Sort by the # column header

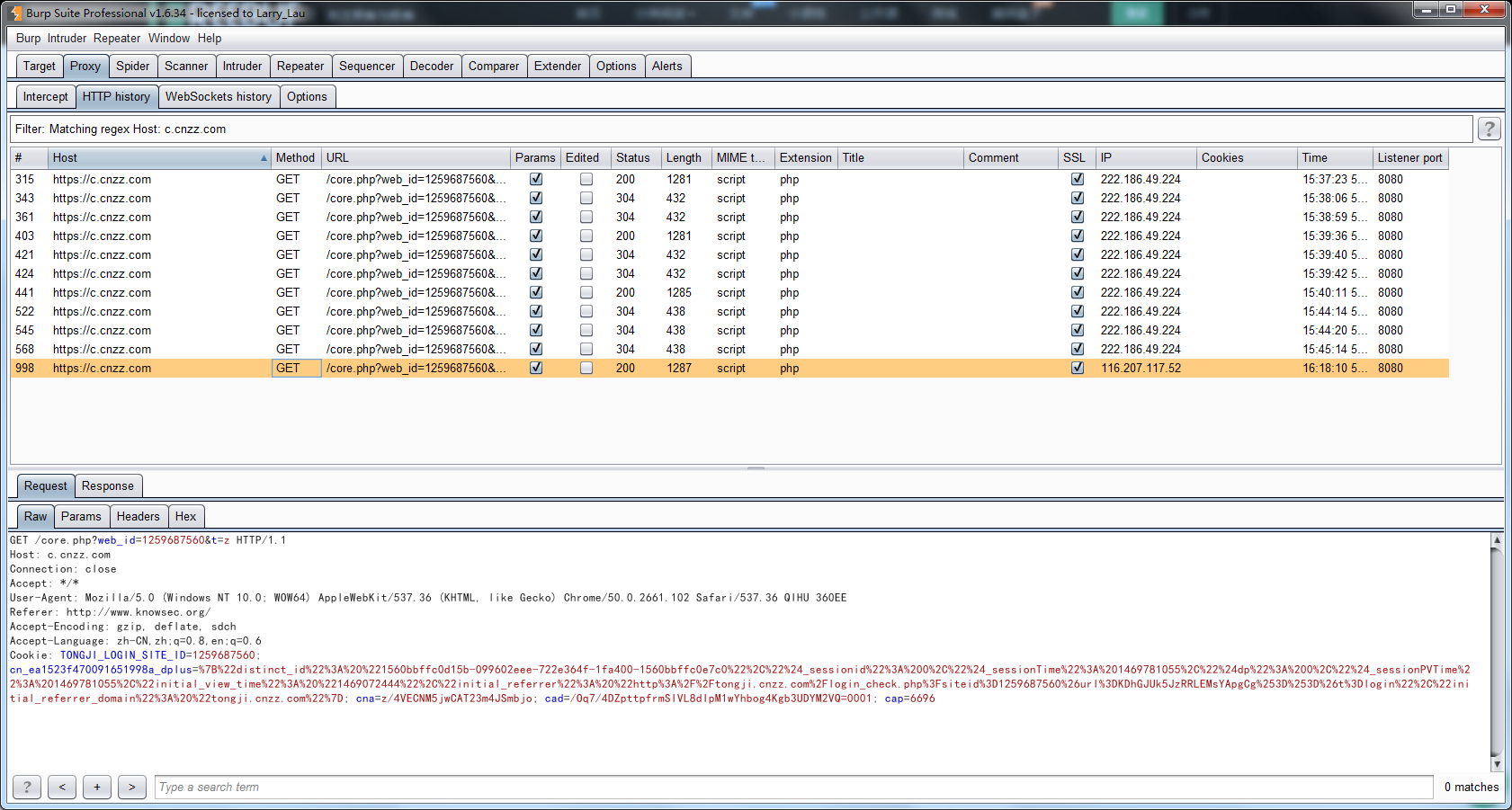tap(29, 157)
